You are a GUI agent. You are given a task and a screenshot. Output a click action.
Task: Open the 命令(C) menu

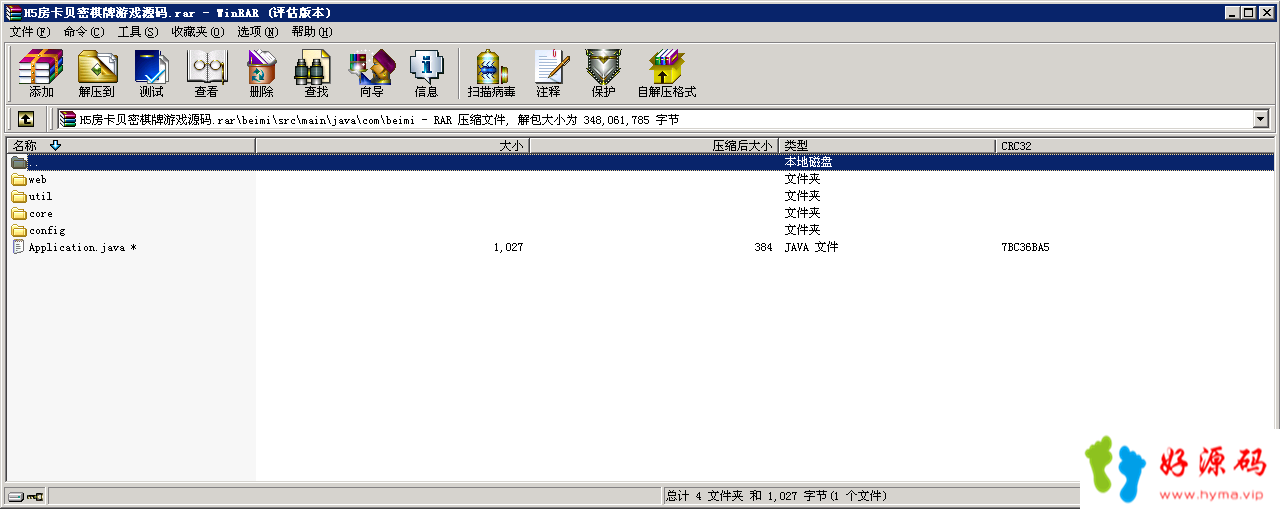tap(83, 32)
